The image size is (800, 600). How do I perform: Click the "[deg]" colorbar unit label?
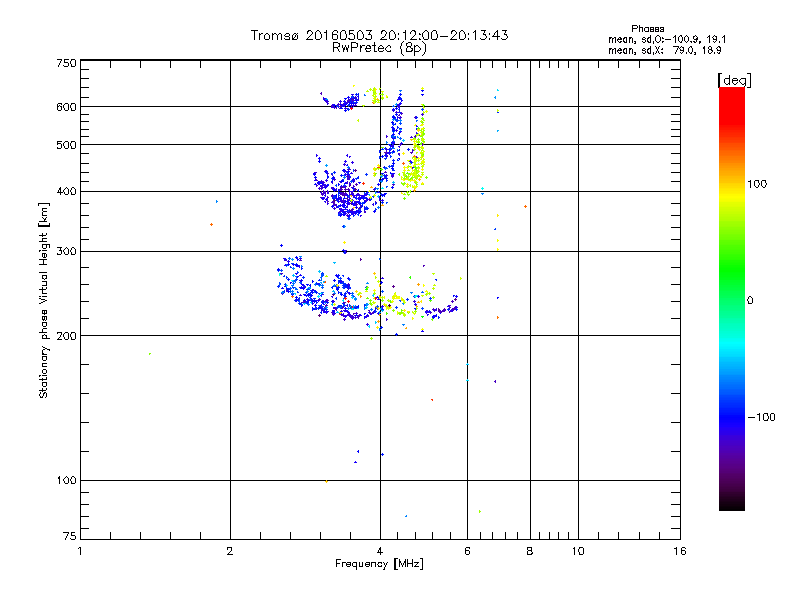point(734,80)
